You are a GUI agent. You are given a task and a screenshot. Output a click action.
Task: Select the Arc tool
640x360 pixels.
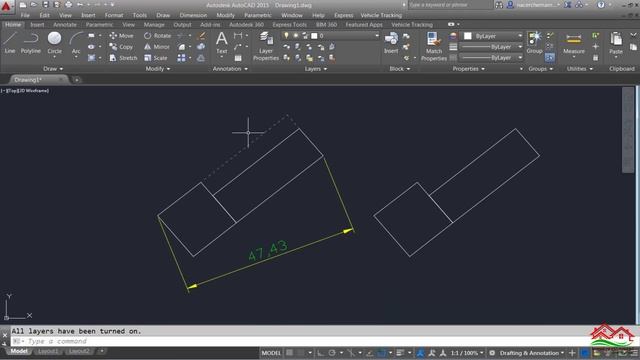point(76,43)
